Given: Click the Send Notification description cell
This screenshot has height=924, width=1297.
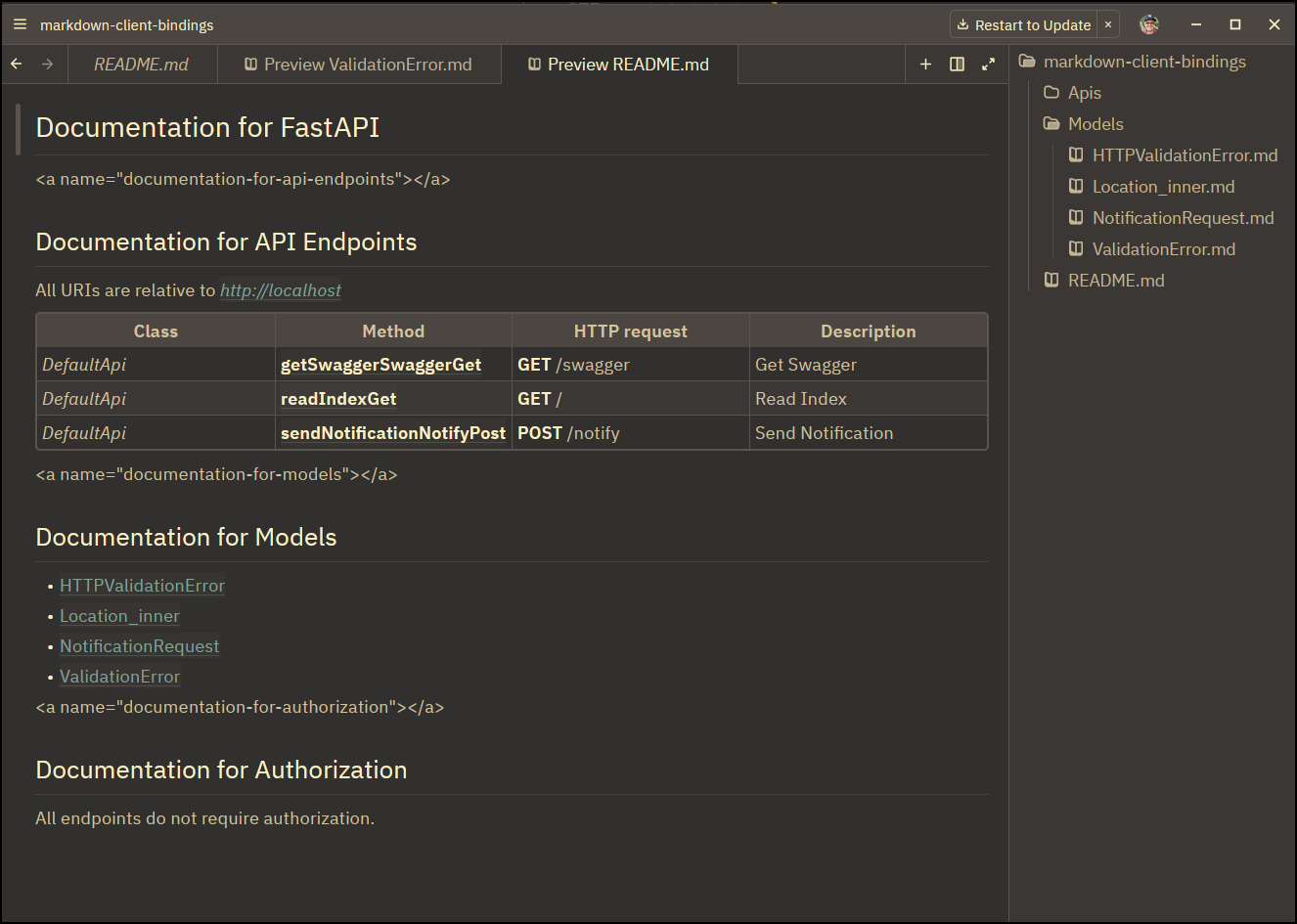Looking at the screenshot, I should pos(869,433).
